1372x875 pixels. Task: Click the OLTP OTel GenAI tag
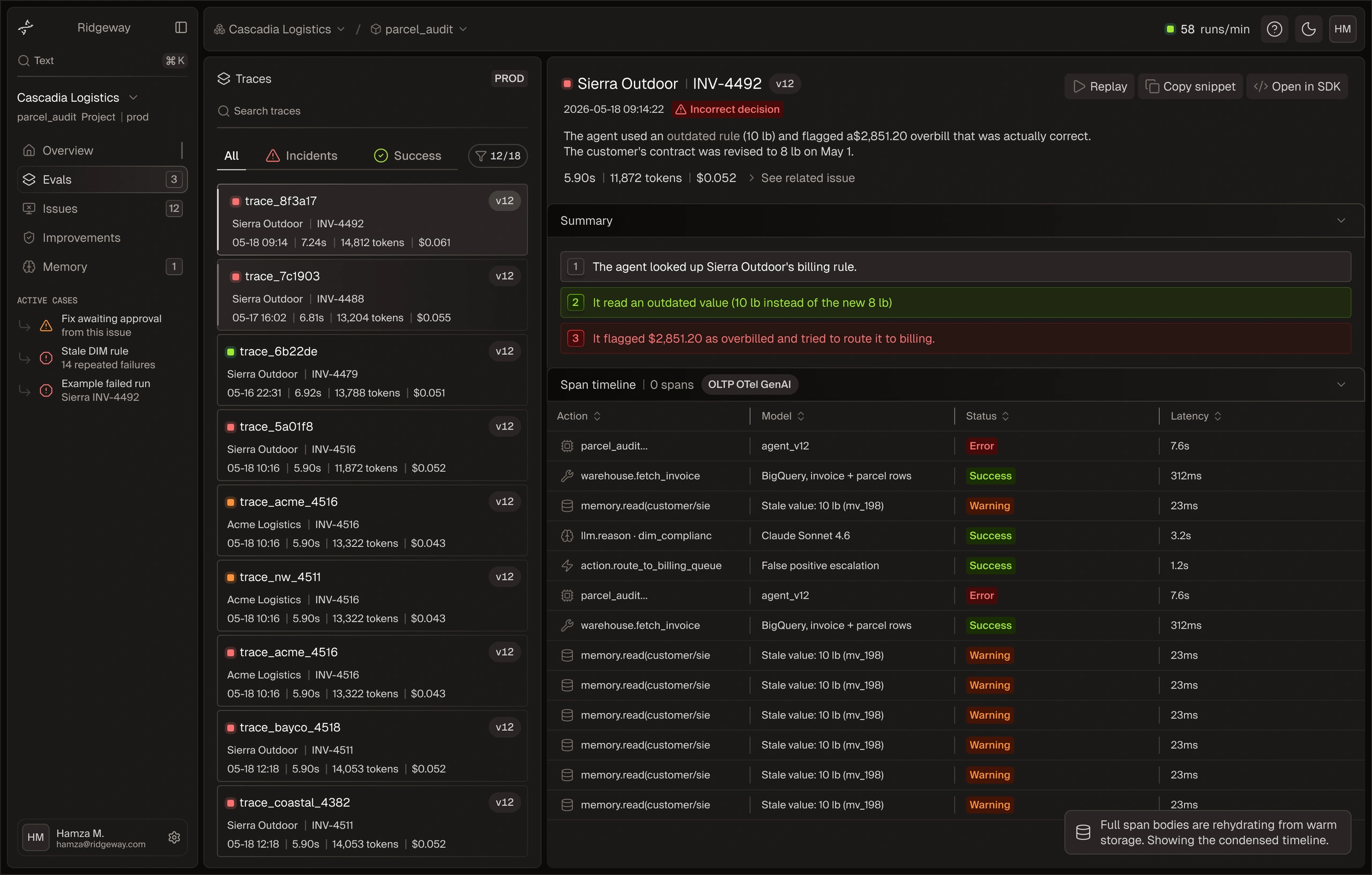pyautogui.click(x=749, y=385)
